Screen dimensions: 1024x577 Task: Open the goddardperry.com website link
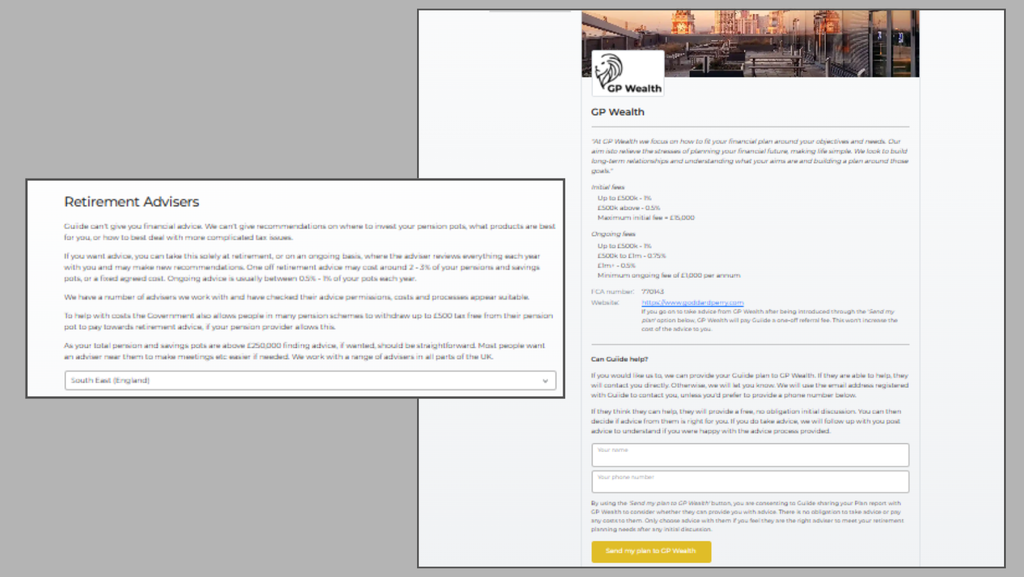click(692, 302)
